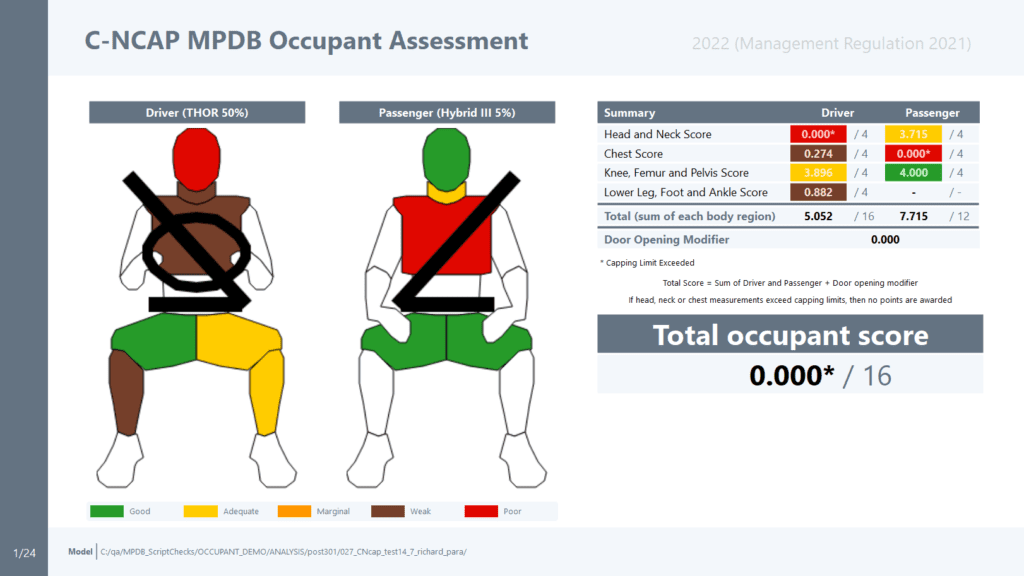
Task: Click the "Poor" legend label
Action: [x=513, y=511]
